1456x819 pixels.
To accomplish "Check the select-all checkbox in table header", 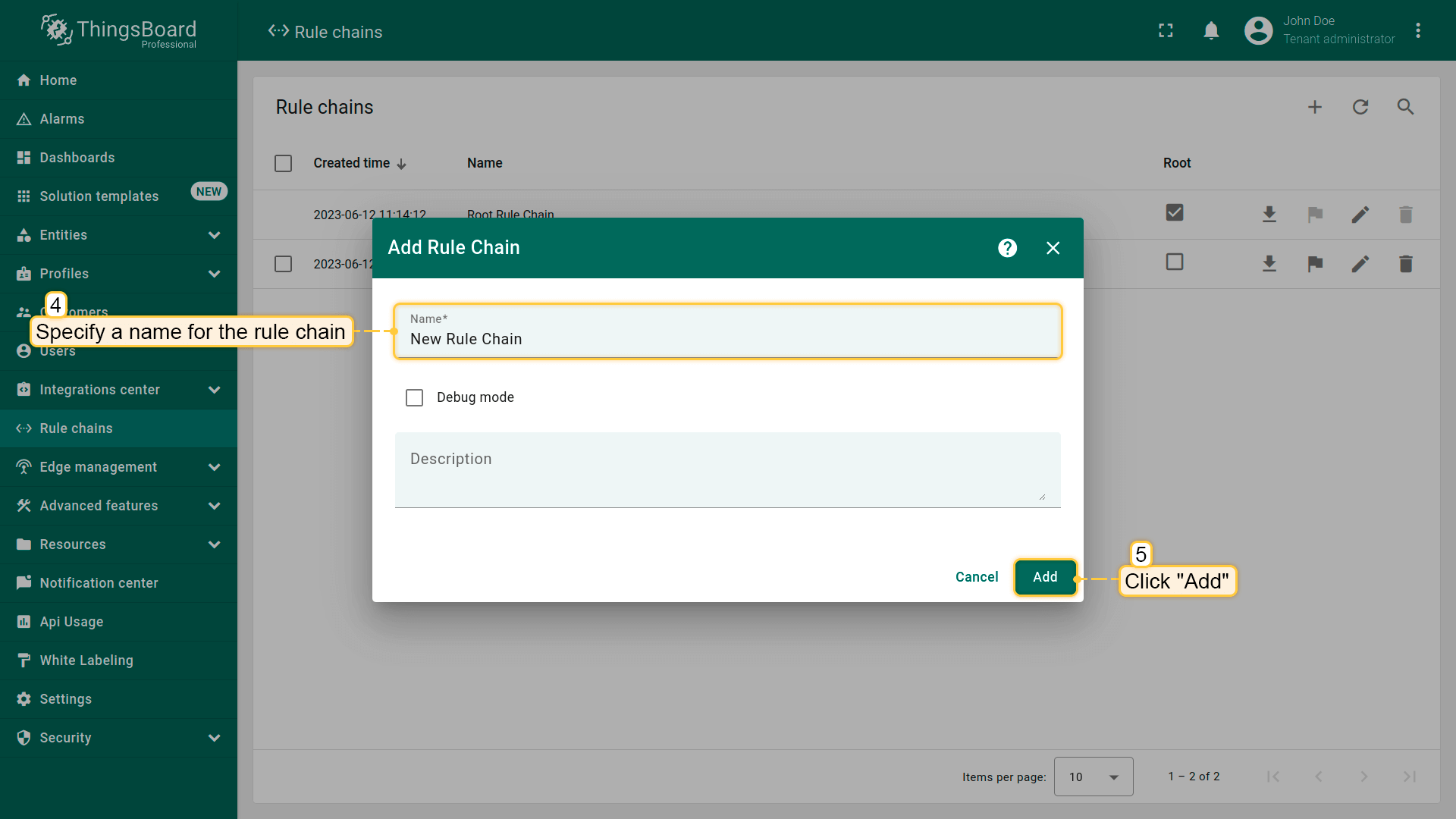I will [x=283, y=163].
